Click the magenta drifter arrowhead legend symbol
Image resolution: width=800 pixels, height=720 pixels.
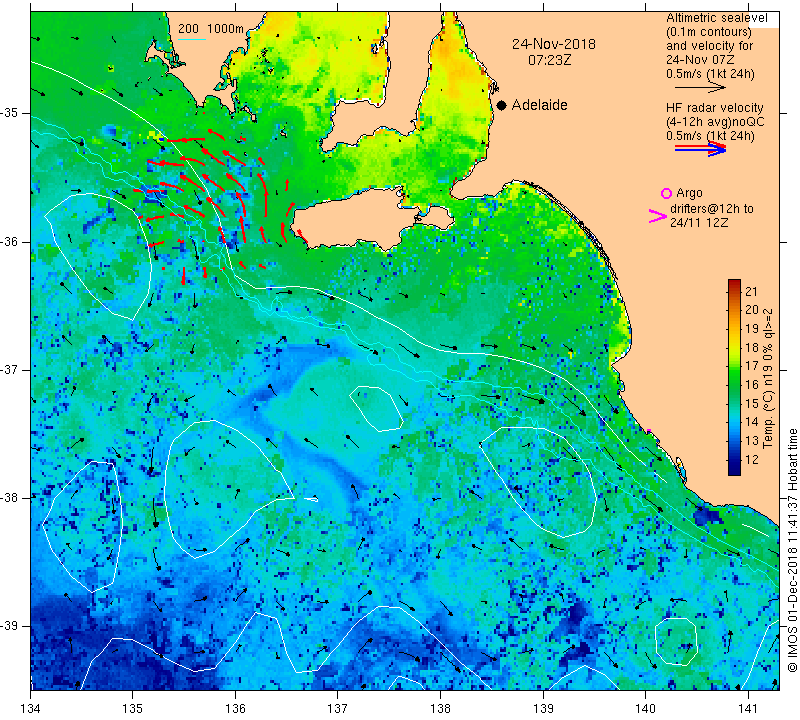(x=658, y=216)
